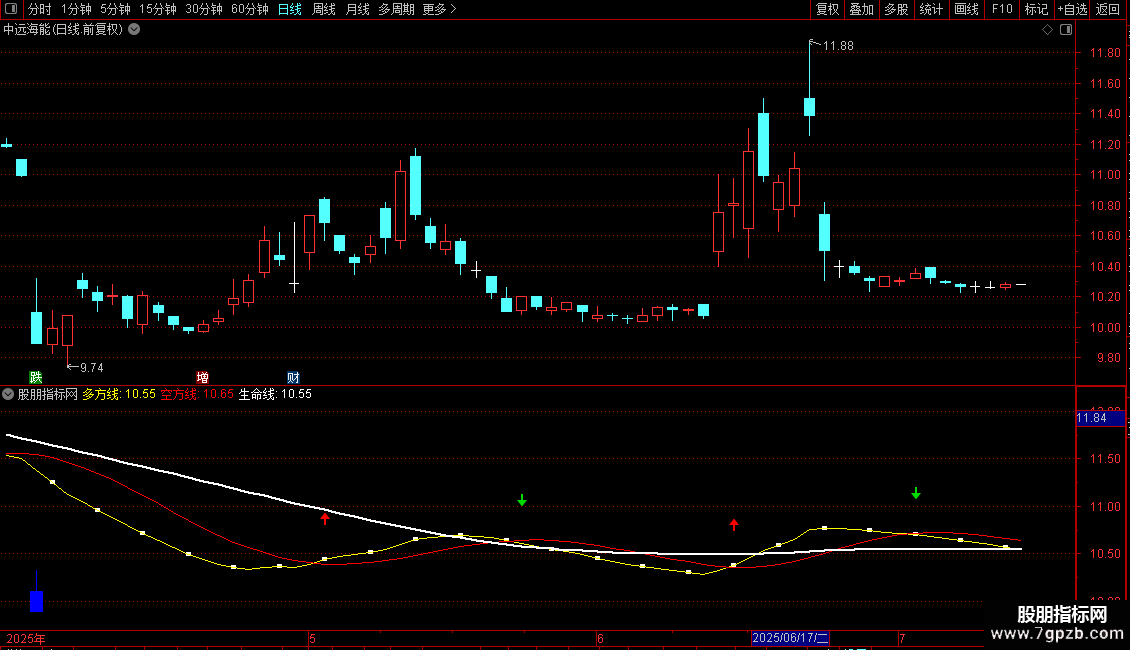1130x650 pixels.
Task: Open 多股 multi-stock view
Action: pos(896,9)
